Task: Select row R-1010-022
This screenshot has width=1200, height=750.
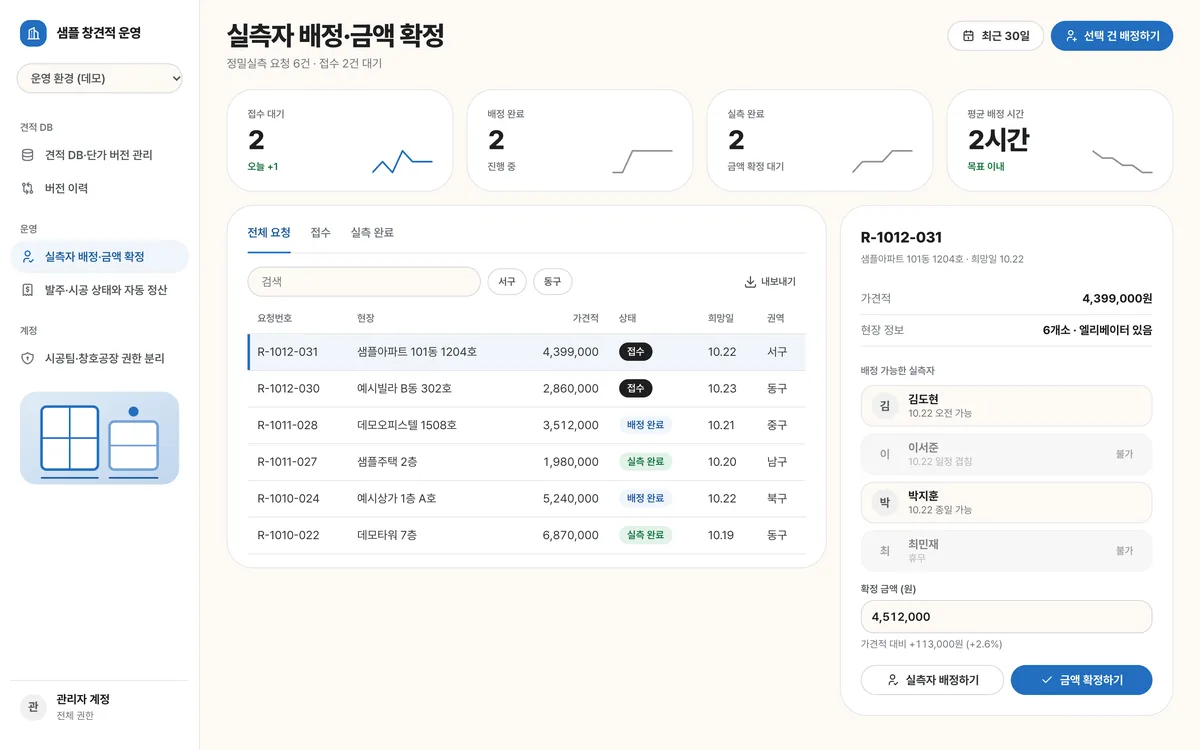Action: [527, 535]
